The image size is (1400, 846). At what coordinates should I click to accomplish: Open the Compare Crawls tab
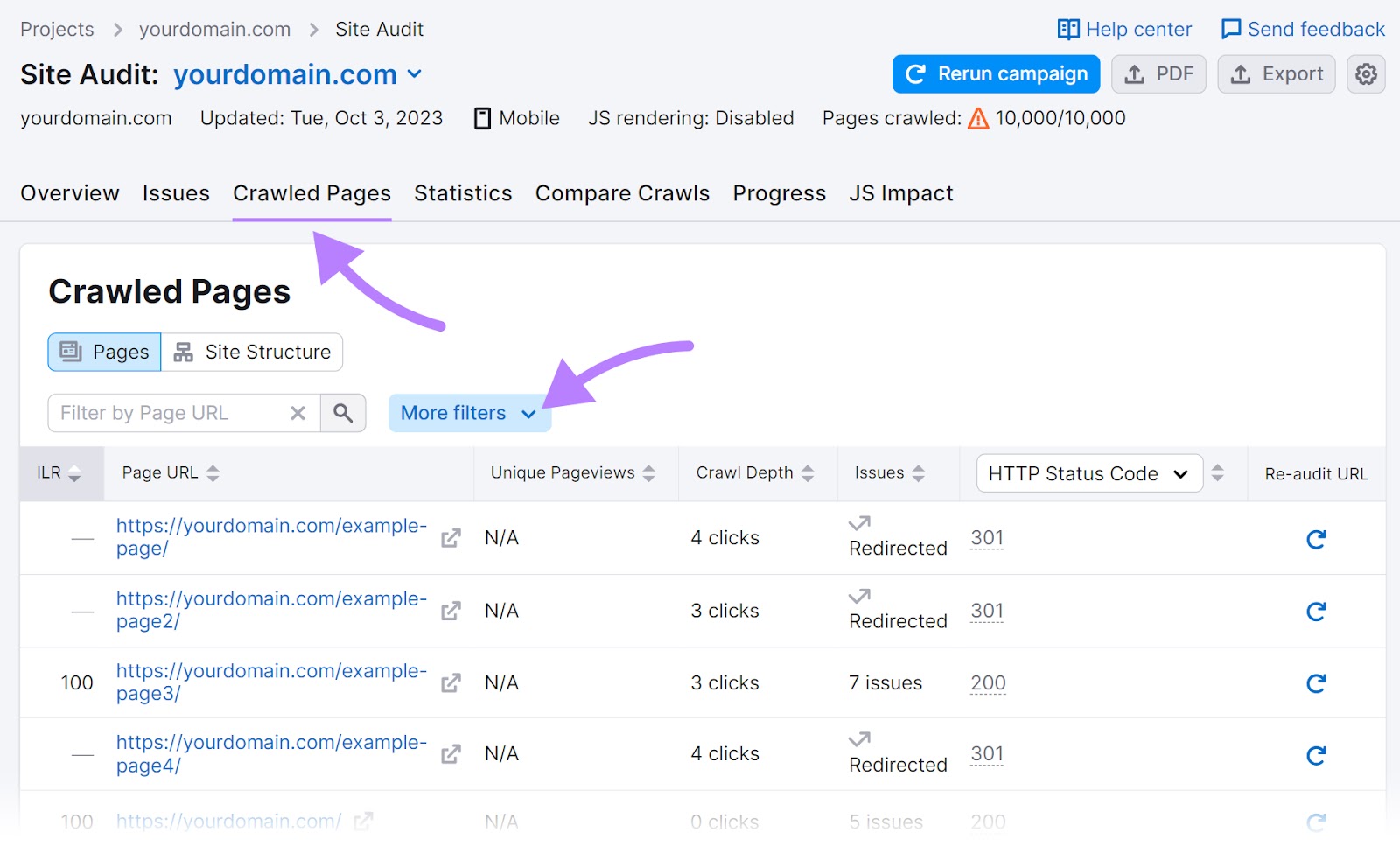(x=621, y=193)
